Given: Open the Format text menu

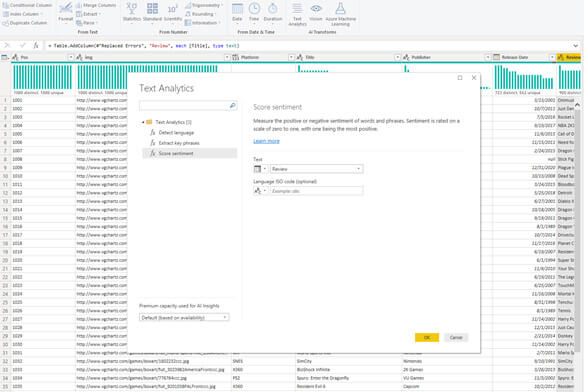Looking at the screenshot, I should (66, 13).
